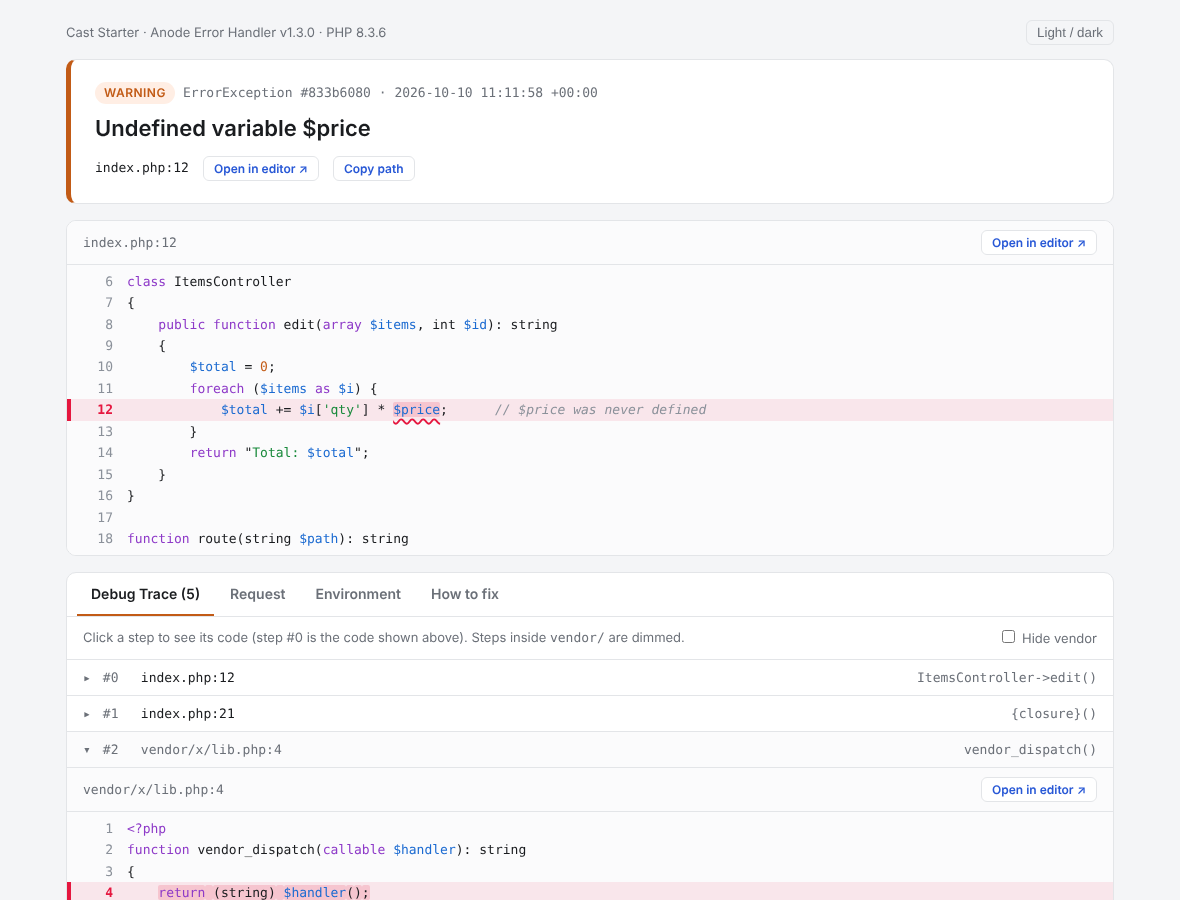Click the highlighted line 4 return (string) $handler()
Image resolution: width=1180 pixels, height=900 pixels.
coord(263,892)
